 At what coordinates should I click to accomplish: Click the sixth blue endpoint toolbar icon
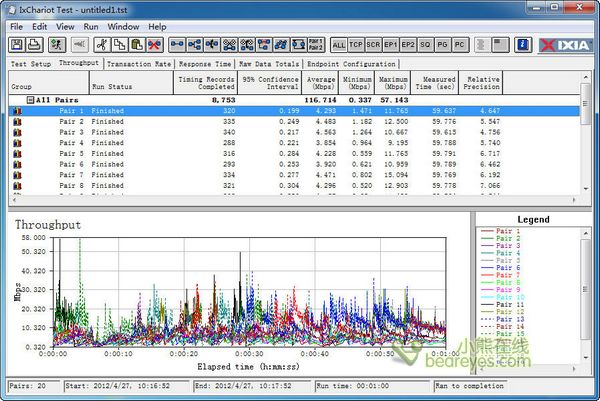pyautogui.click(x=264, y=45)
